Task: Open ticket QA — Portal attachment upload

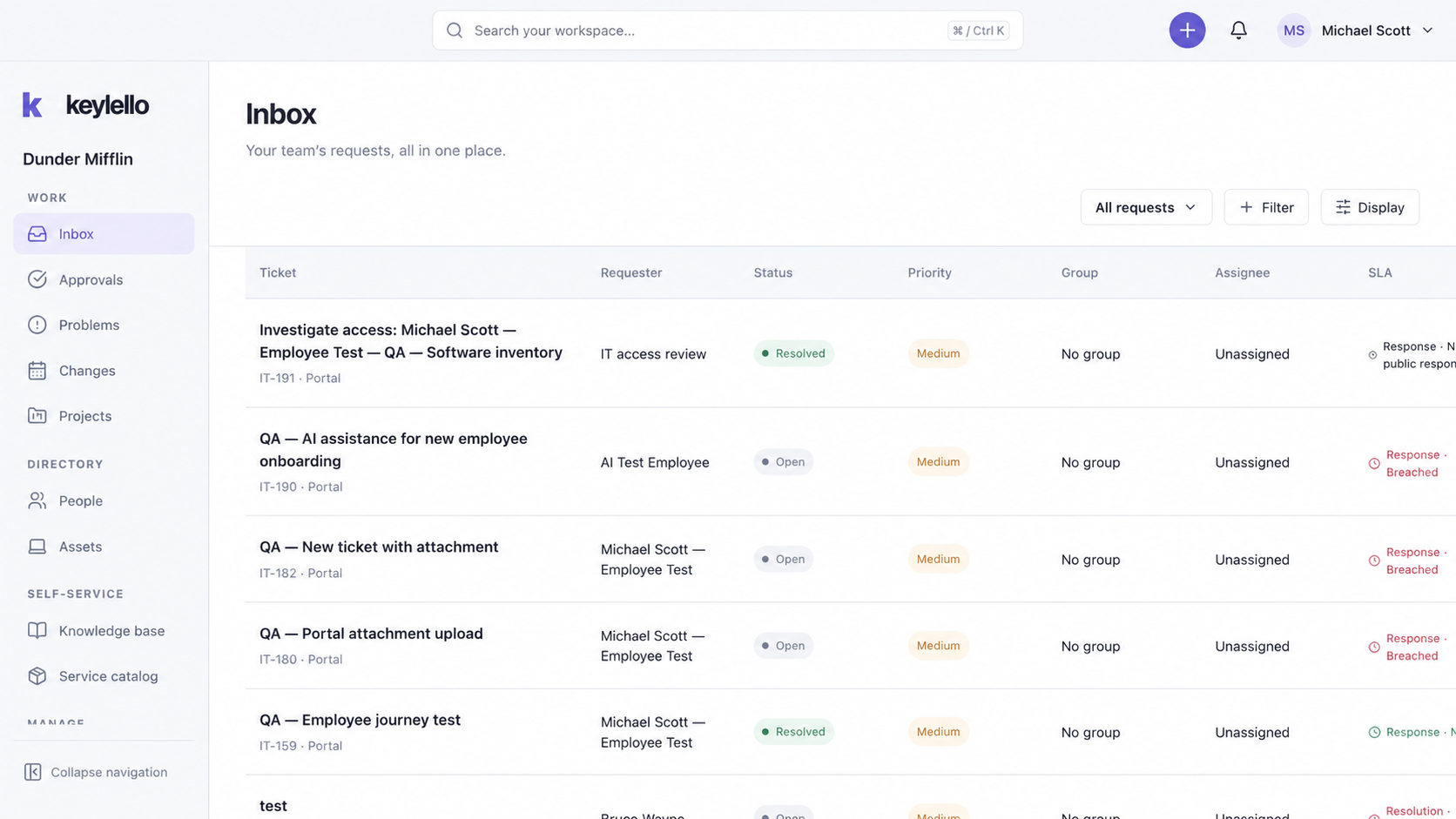Action: pos(371,634)
